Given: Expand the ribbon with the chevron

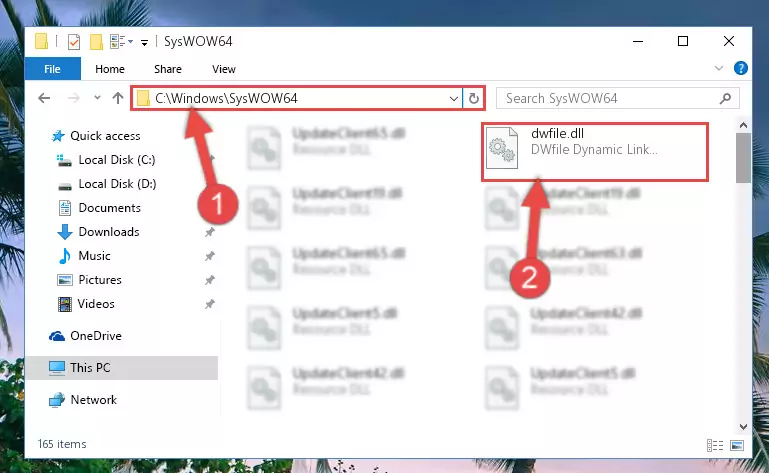Looking at the screenshot, I should [x=718, y=68].
